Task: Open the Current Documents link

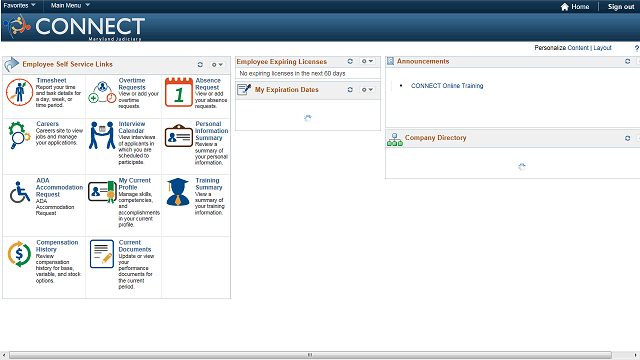Action: pos(135,246)
